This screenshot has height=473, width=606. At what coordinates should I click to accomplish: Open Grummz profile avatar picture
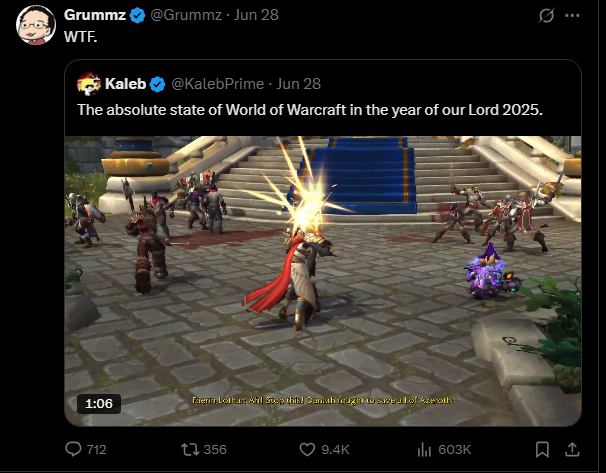click(36, 25)
